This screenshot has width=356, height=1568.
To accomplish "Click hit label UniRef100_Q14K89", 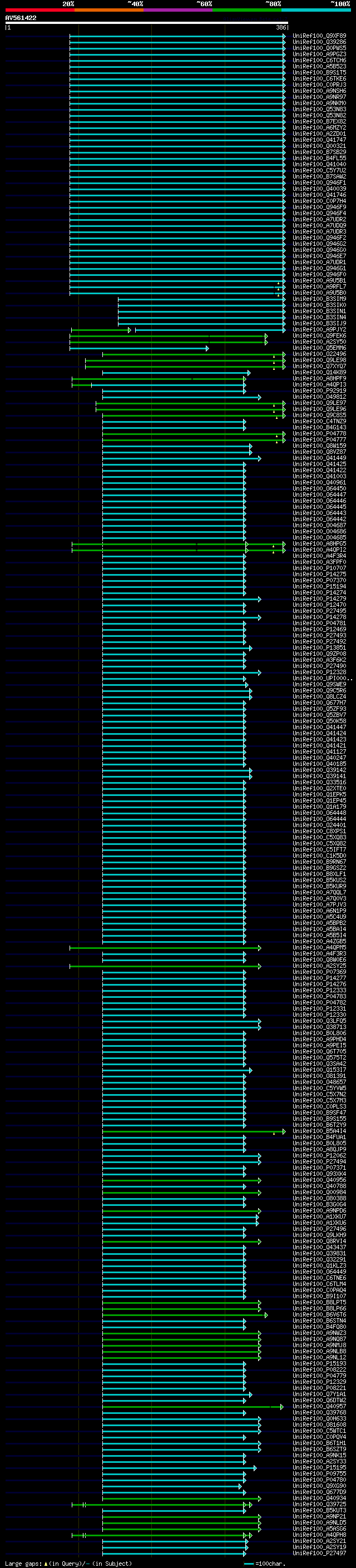I will [319, 372].
